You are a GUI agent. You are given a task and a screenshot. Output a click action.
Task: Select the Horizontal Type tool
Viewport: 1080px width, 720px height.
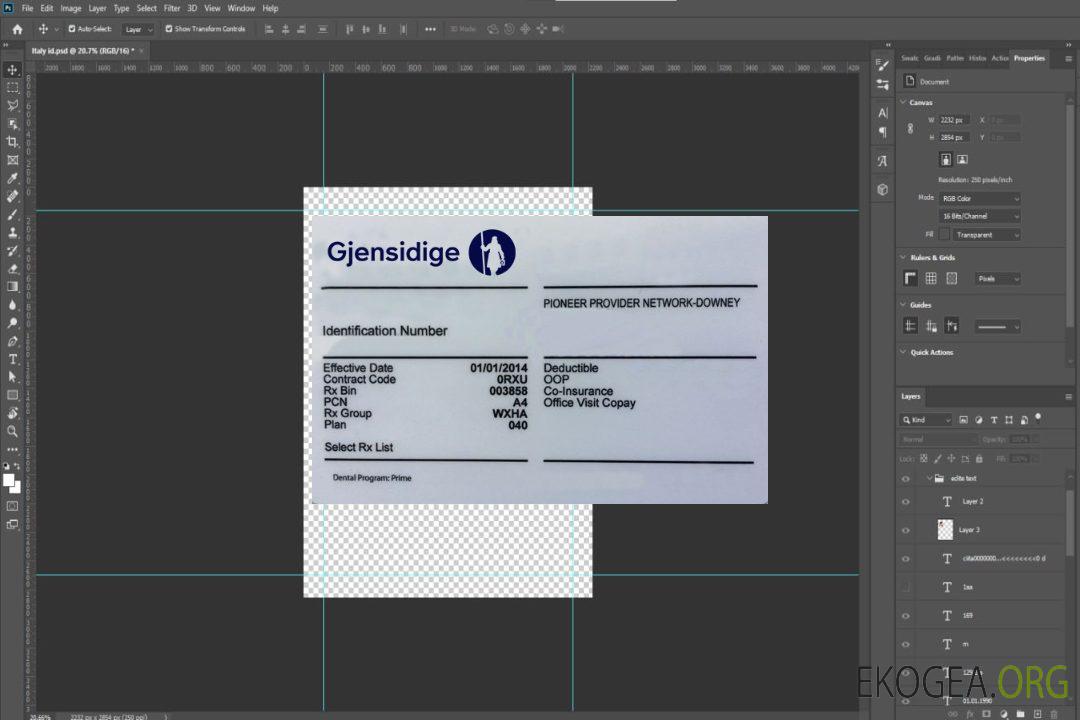tap(12, 359)
